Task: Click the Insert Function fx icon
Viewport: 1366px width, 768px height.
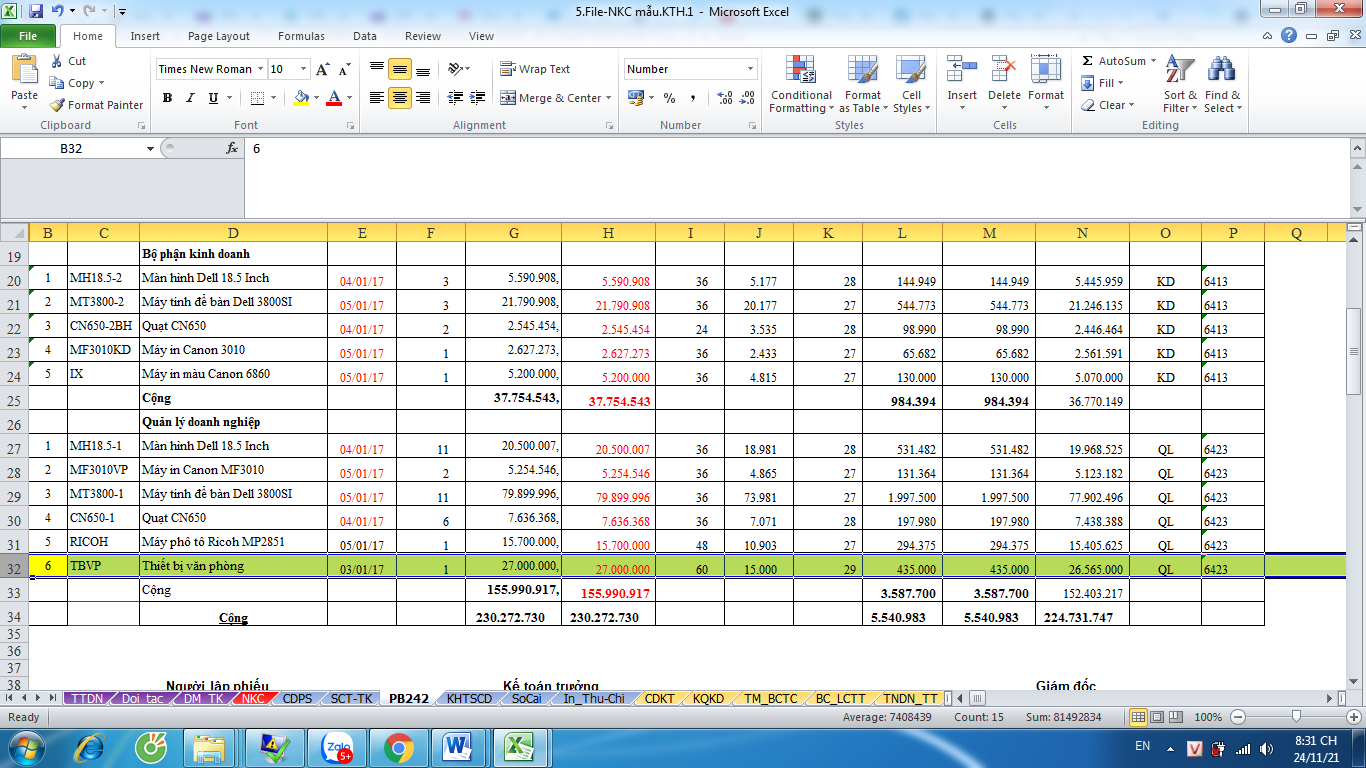Action: coord(232,148)
